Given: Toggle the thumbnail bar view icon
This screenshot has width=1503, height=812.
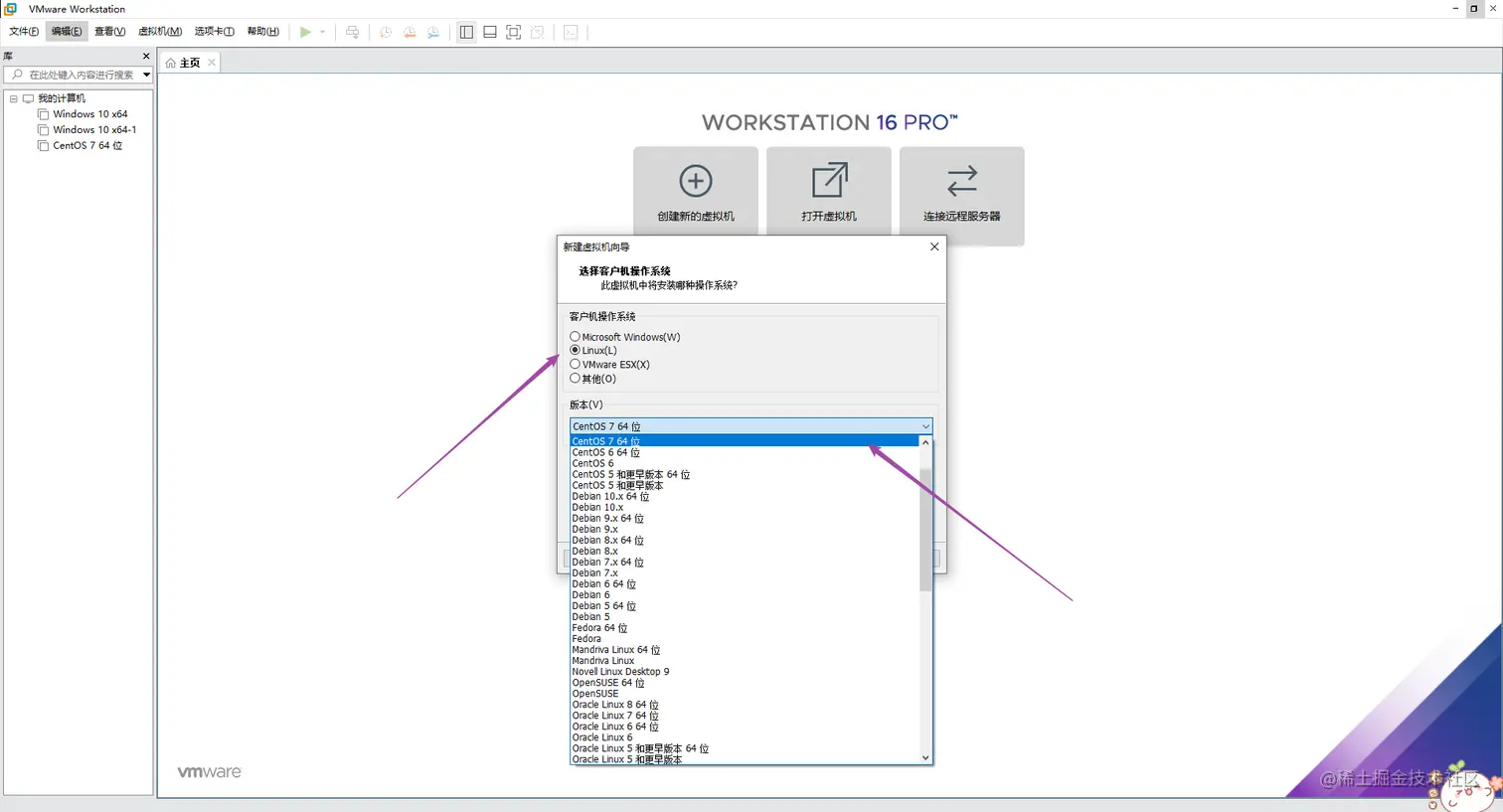Looking at the screenshot, I should pyautogui.click(x=490, y=32).
